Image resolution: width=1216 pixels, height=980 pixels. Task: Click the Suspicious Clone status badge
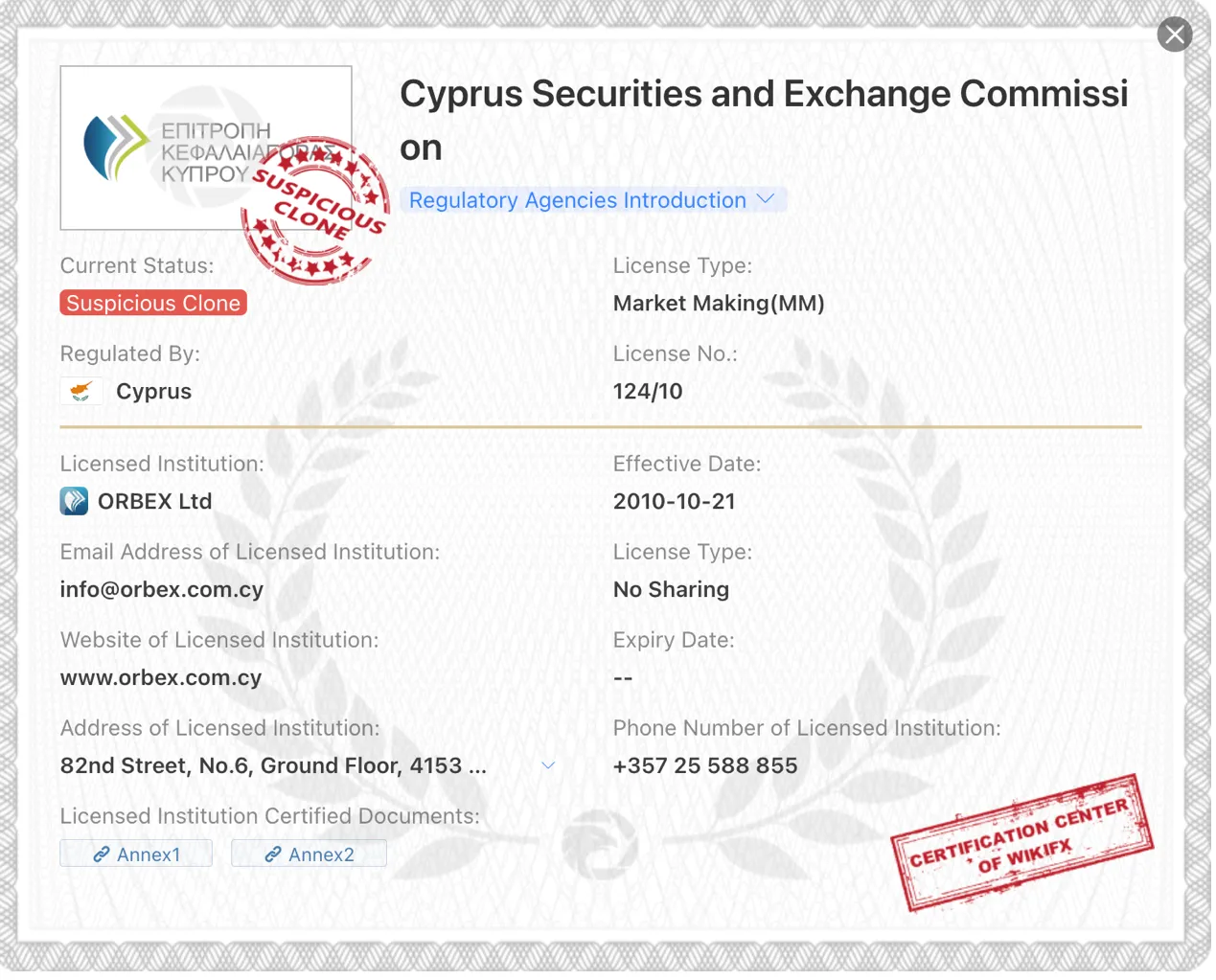(x=153, y=303)
